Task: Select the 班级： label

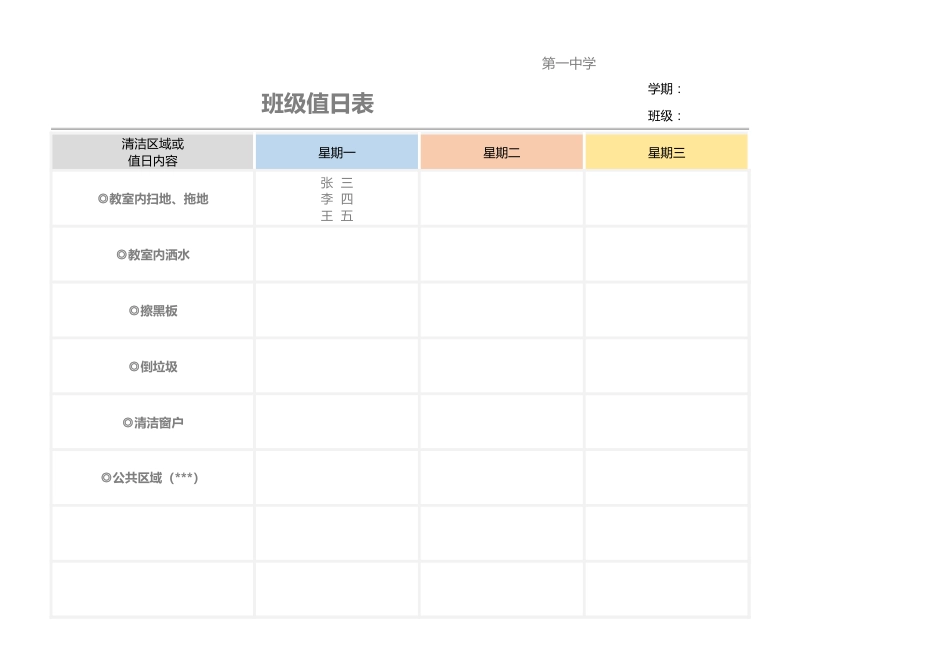Action: (x=665, y=116)
